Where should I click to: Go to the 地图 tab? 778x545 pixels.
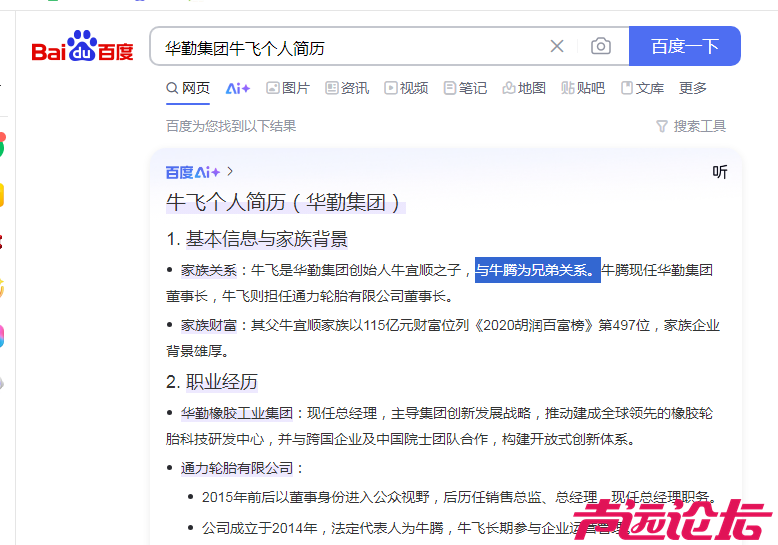524,88
